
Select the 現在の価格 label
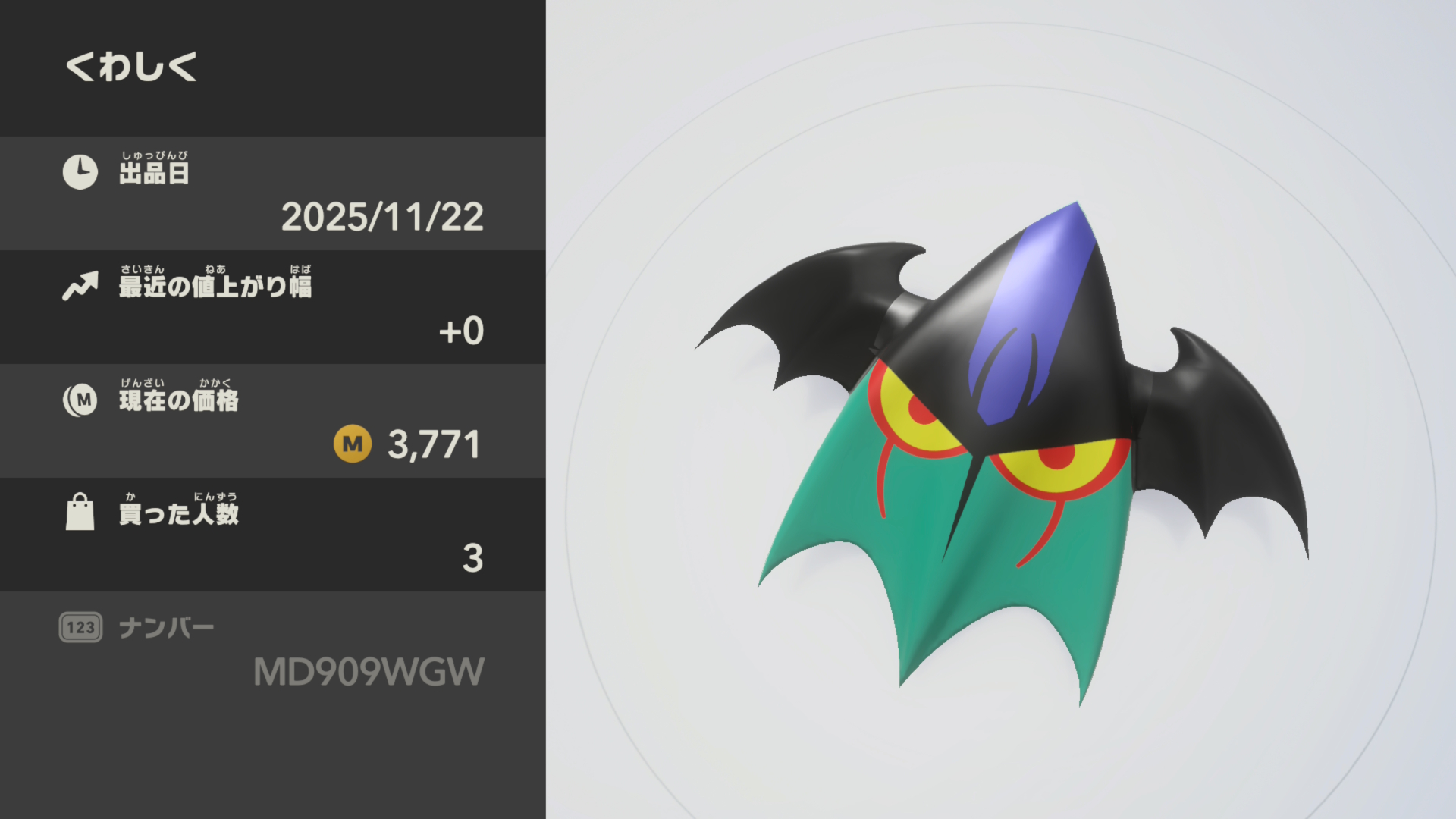click(x=178, y=395)
